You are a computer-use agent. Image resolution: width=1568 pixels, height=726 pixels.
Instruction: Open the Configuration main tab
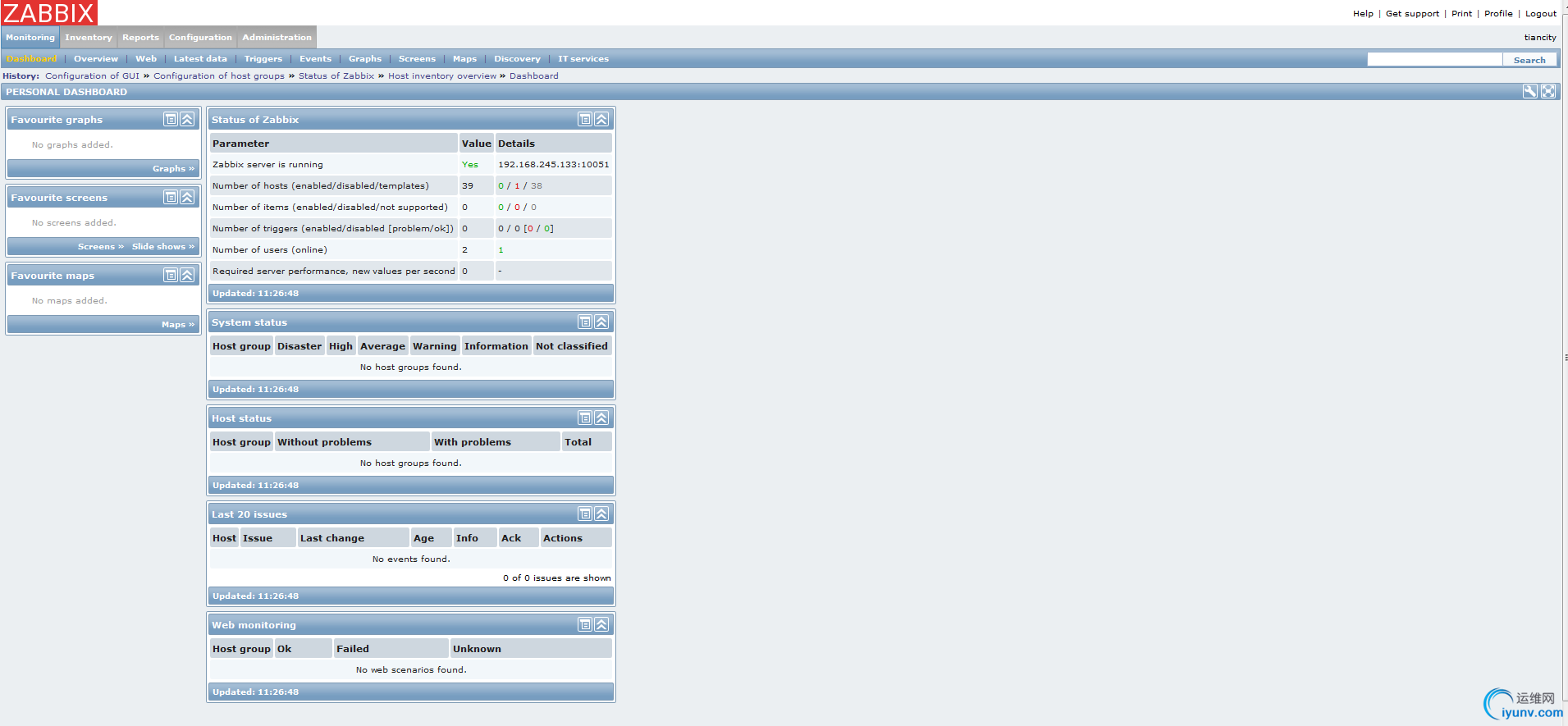pyautogui.click(x=200, y=38)
